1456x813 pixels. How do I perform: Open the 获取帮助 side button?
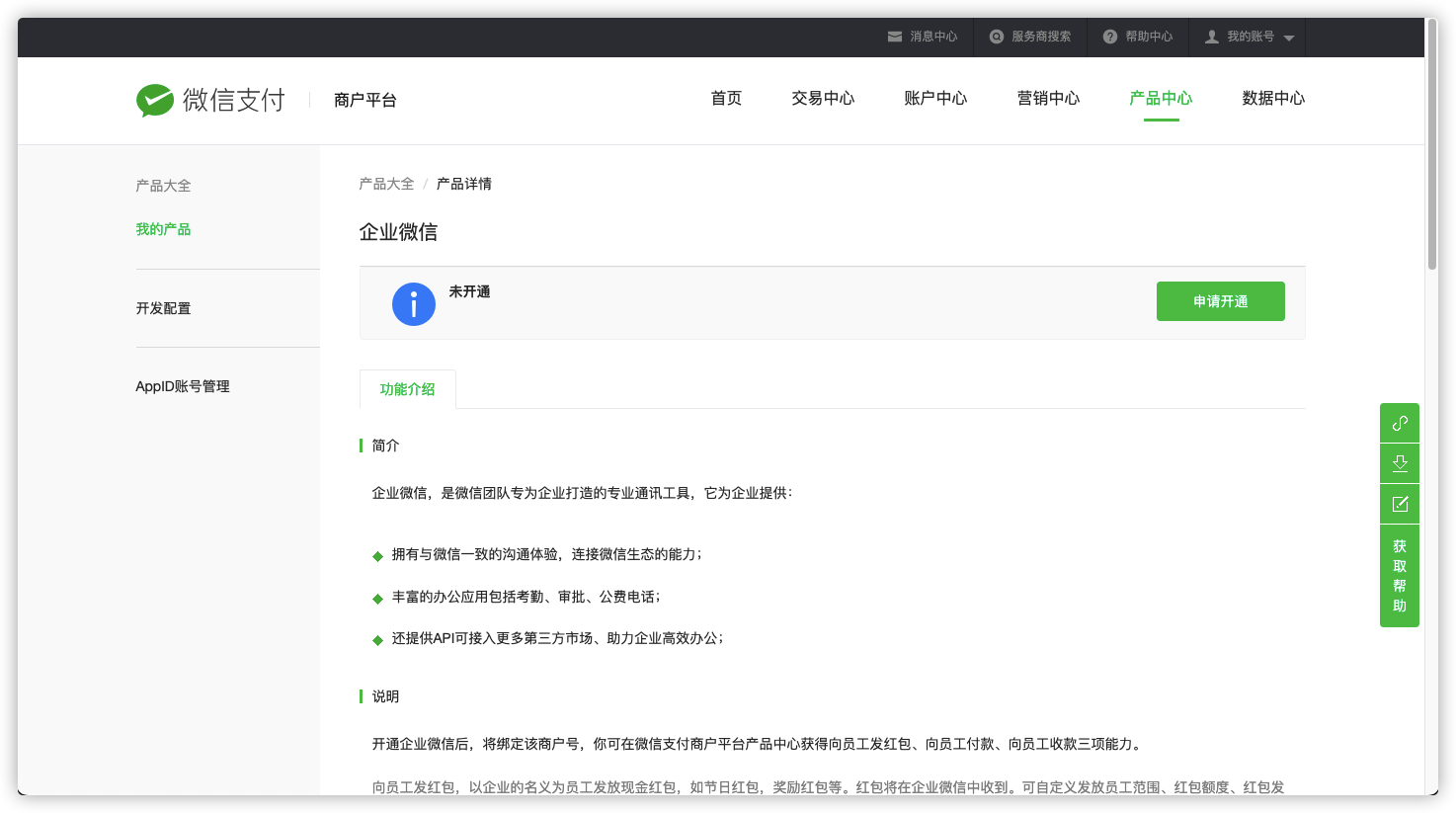tap(1400, 576)
